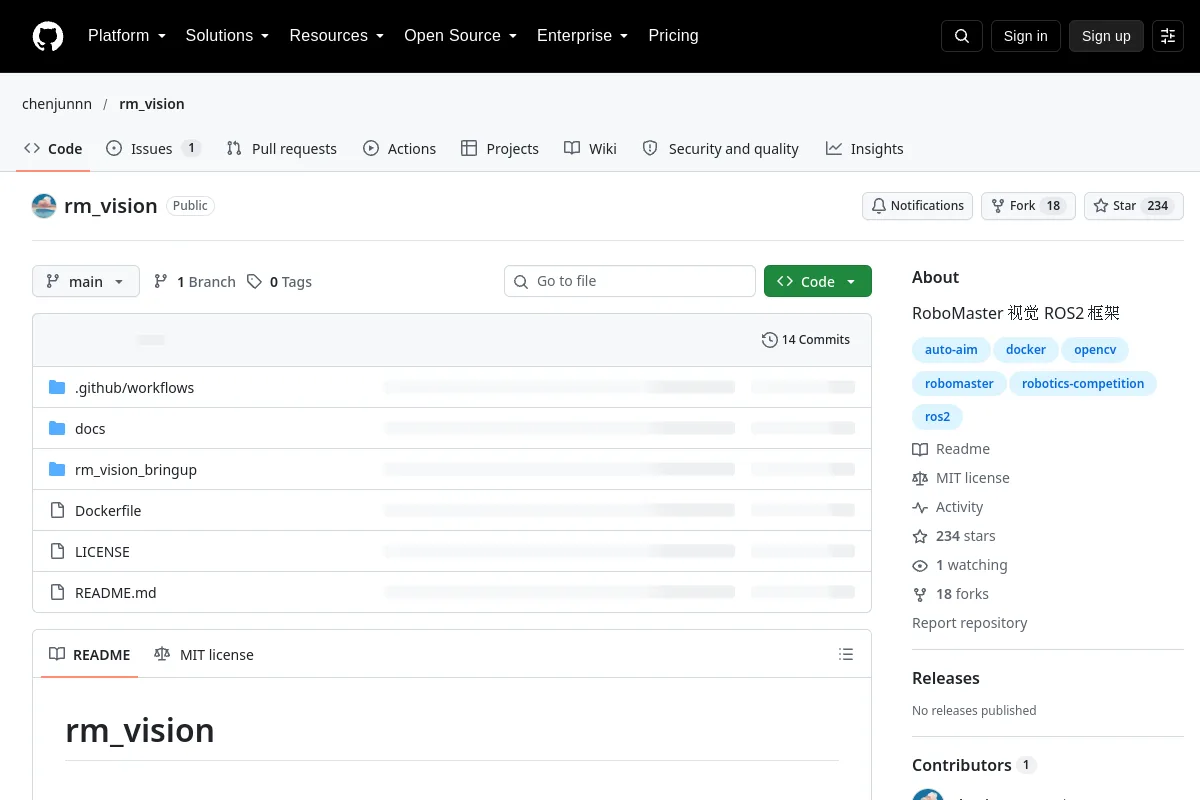Select the docker topic tag
1200x800 pixels.
point(1026,350)
